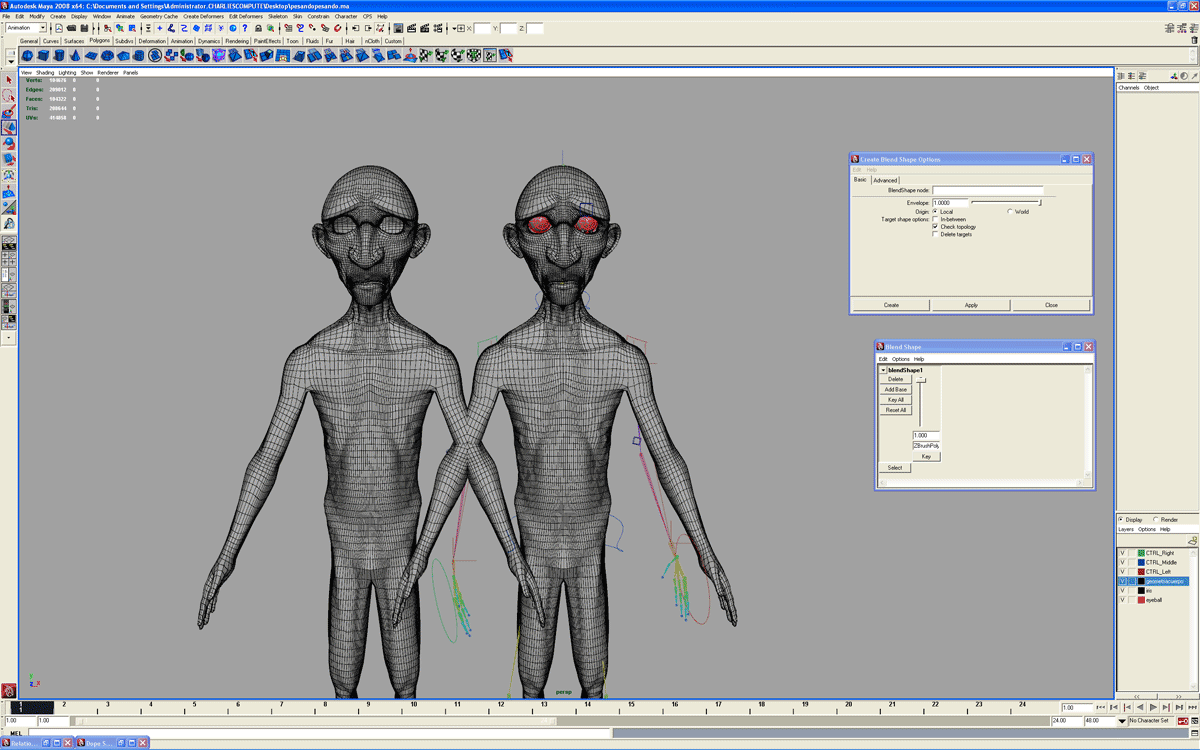Screen dimensions: 1200x750
Task: Create polygon torus from shelf
Action: coord(106,55)
